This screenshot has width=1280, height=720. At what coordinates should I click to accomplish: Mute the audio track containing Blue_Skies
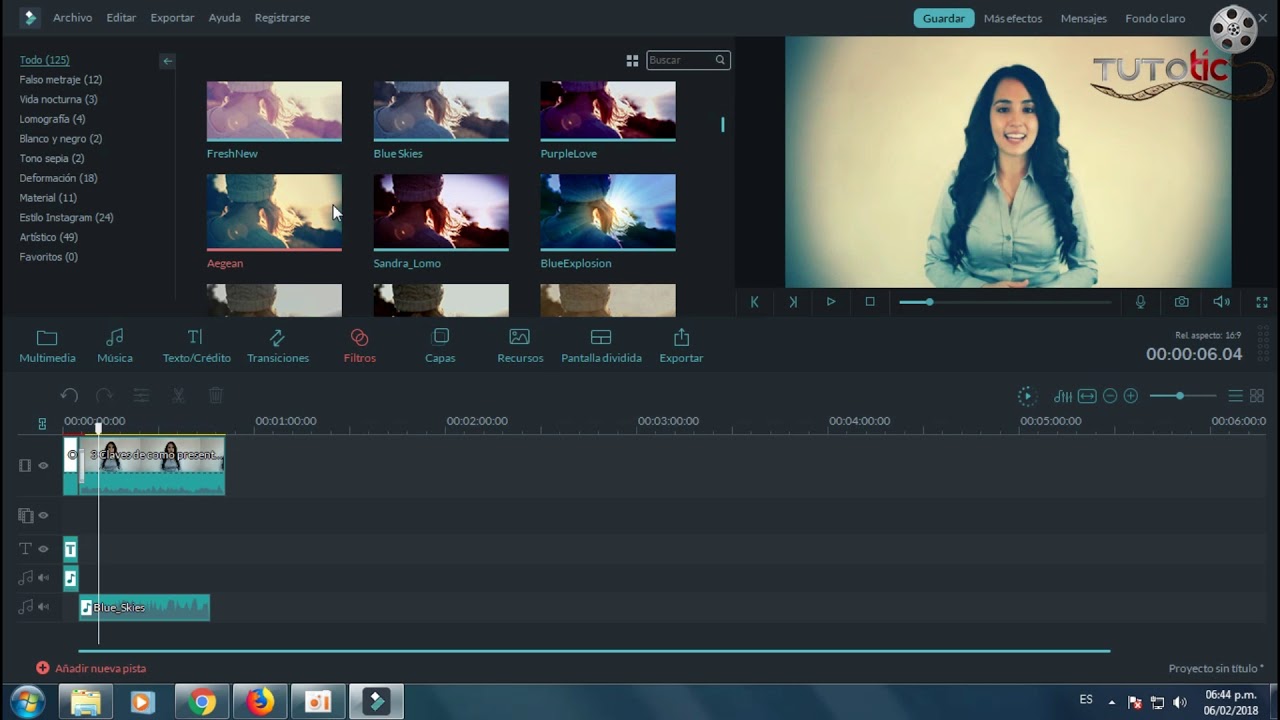[43, 607]
